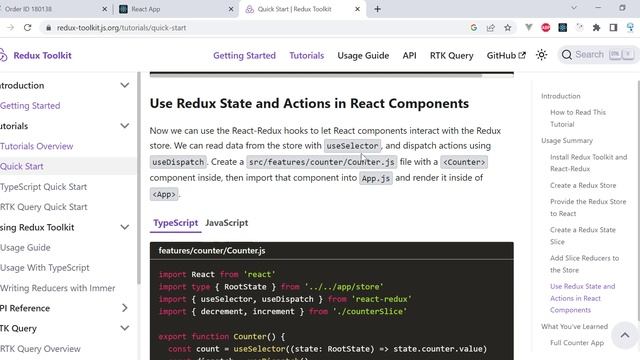Open RTK Query Overview in sidebar
Screen dimensions: 640x360
tap(40, 349)
